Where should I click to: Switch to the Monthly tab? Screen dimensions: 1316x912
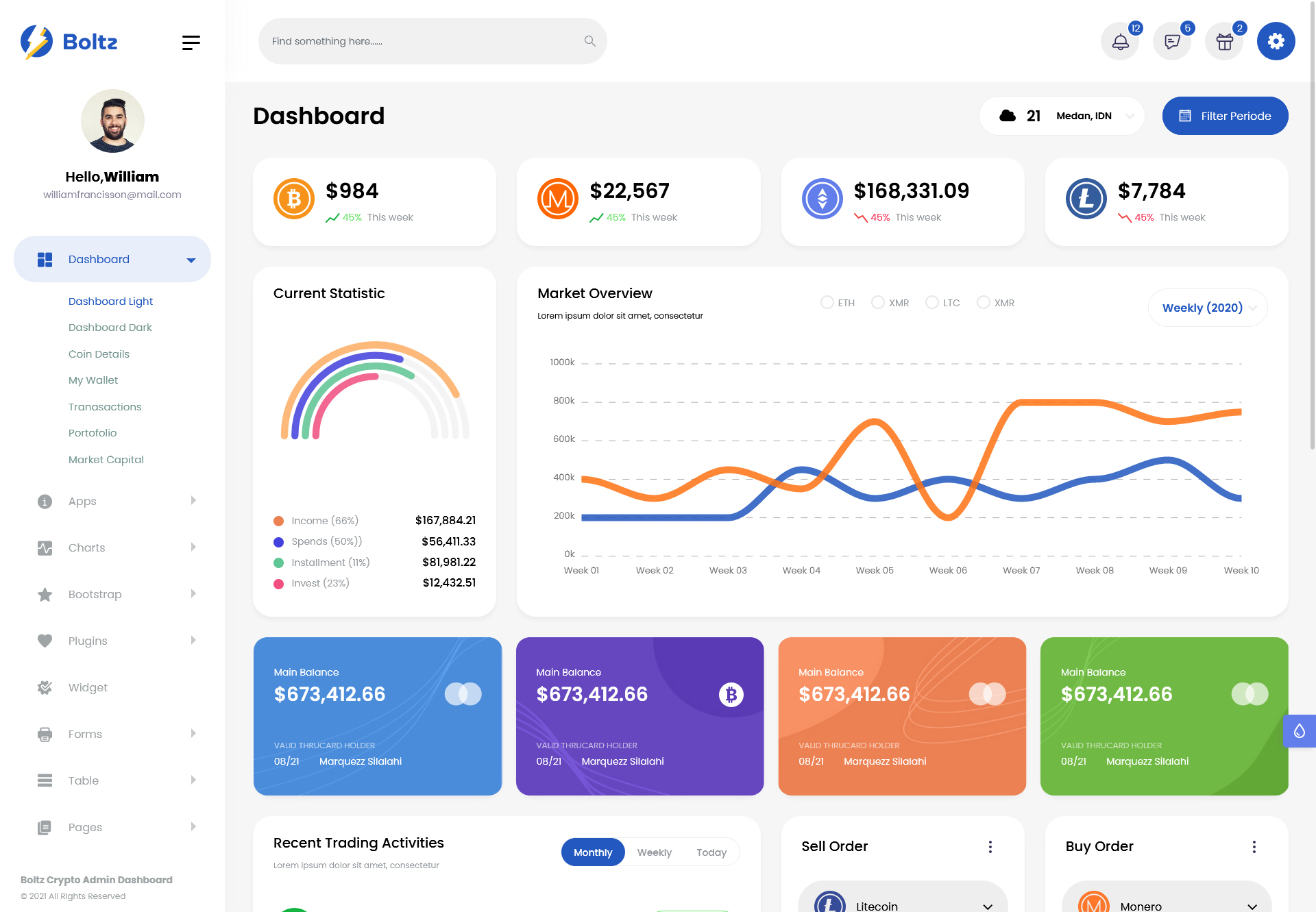tap(593, 852)
